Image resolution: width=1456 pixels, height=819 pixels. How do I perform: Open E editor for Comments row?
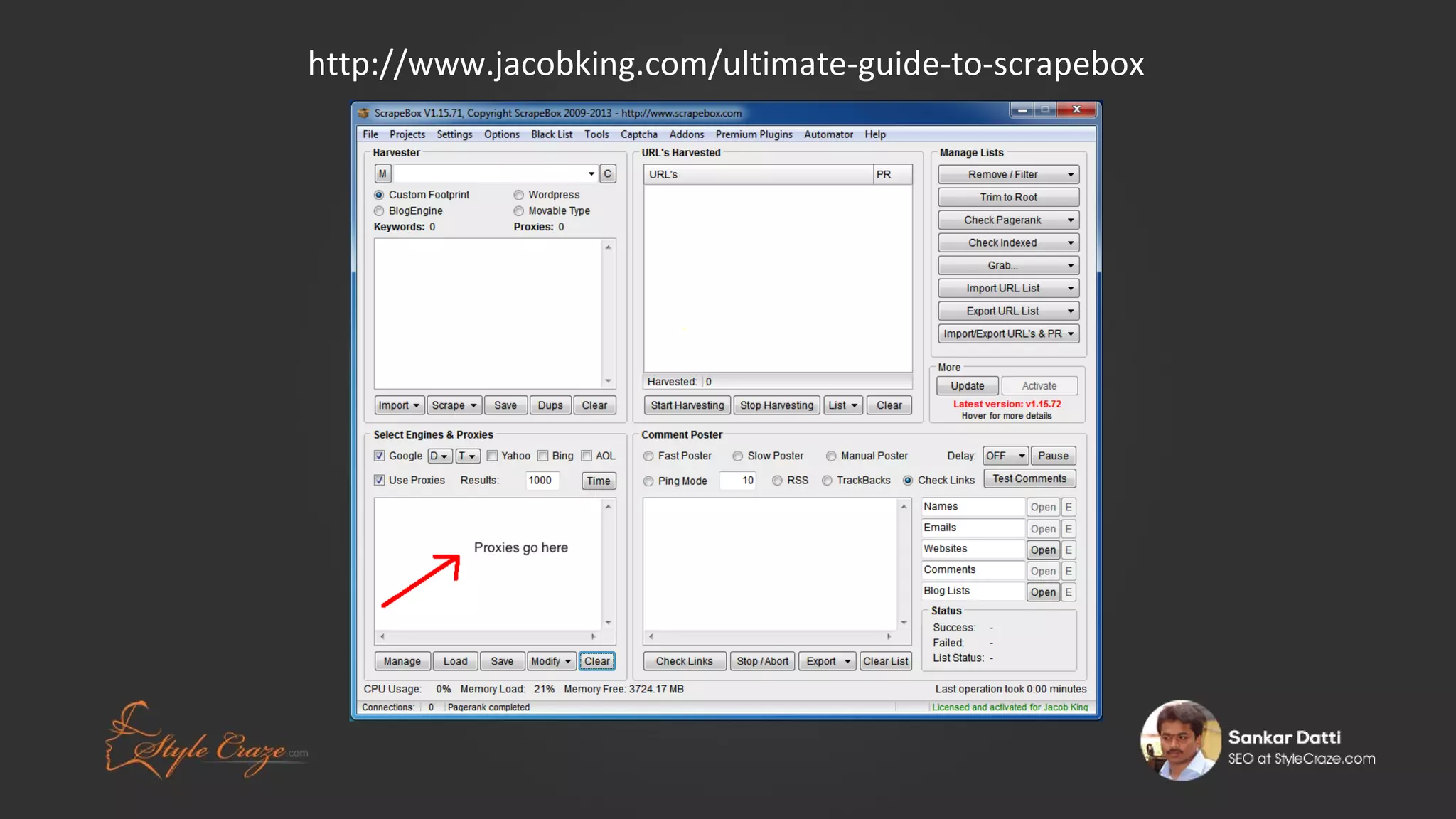tap(1069, 571)
